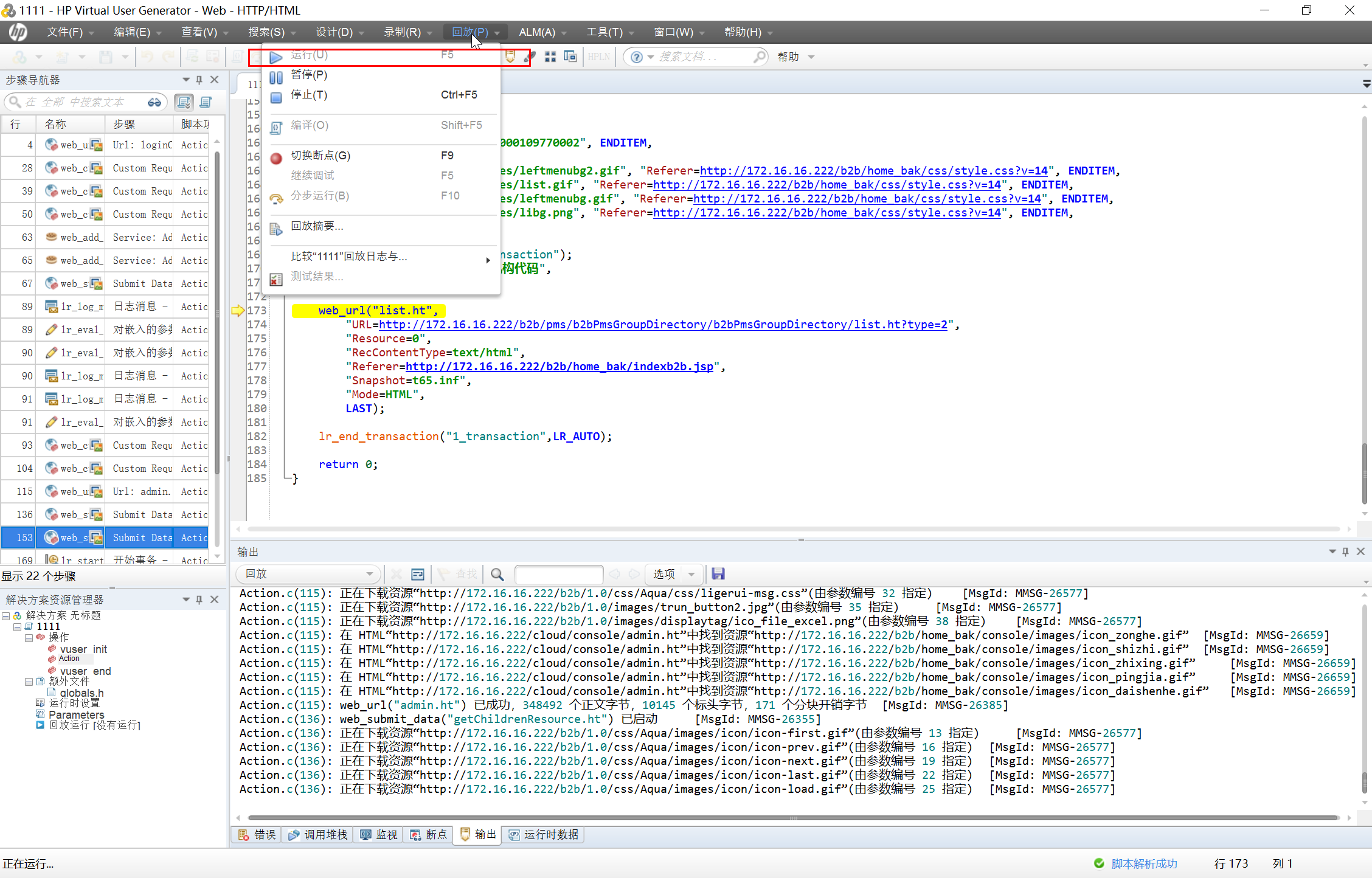The height and width of the screenshot is (878, 1372).
Task: Pin the 输出 panel
Action: pyautogui.click(x=1345, y=551)
